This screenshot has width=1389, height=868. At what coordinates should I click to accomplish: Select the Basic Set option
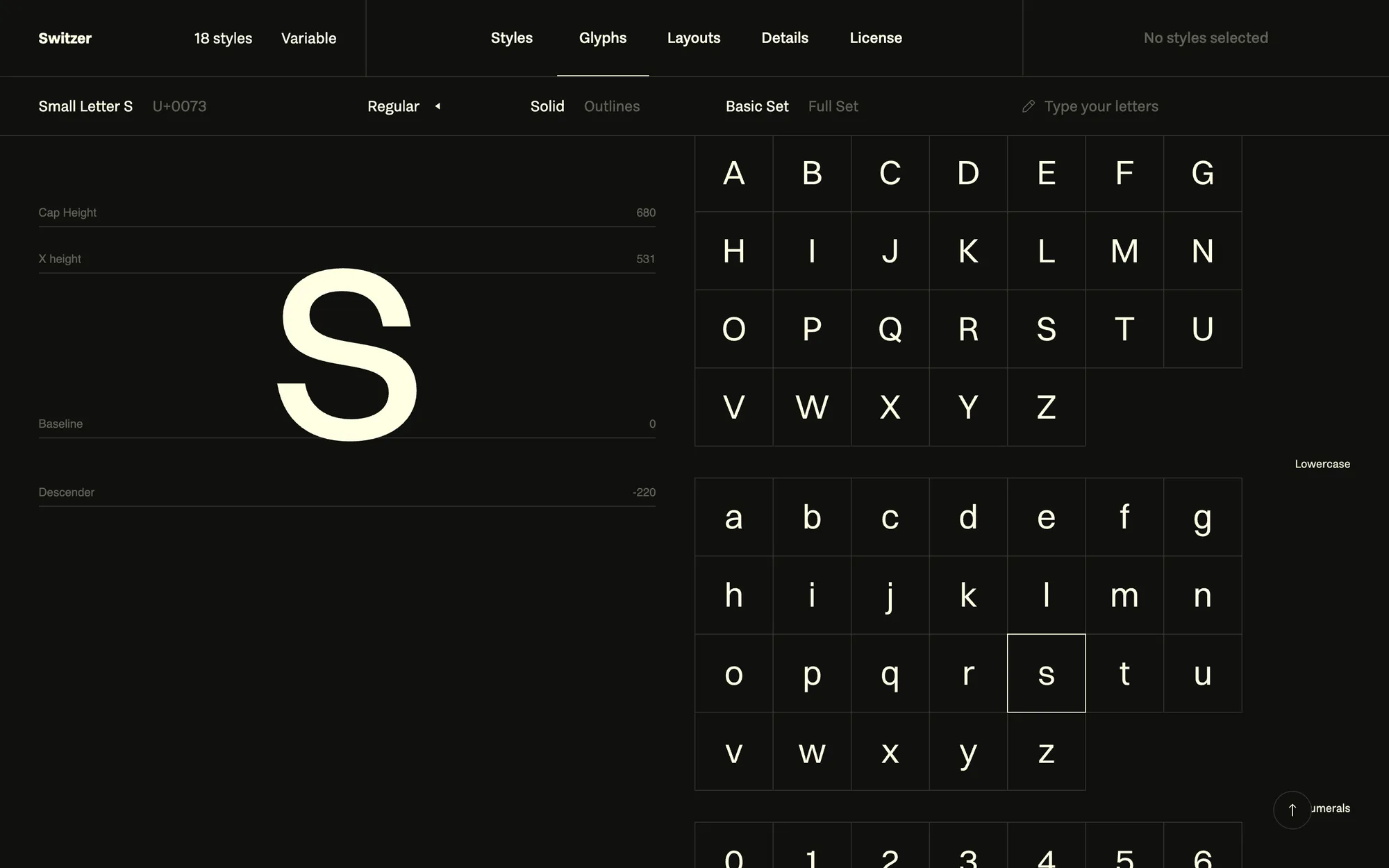click(x=757, y=106)
